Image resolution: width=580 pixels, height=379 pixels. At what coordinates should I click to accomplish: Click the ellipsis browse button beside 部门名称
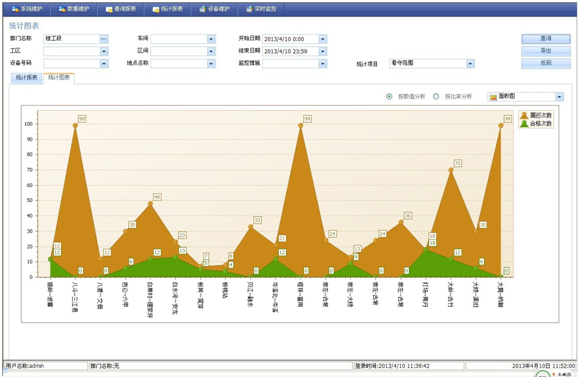(104, 39)
